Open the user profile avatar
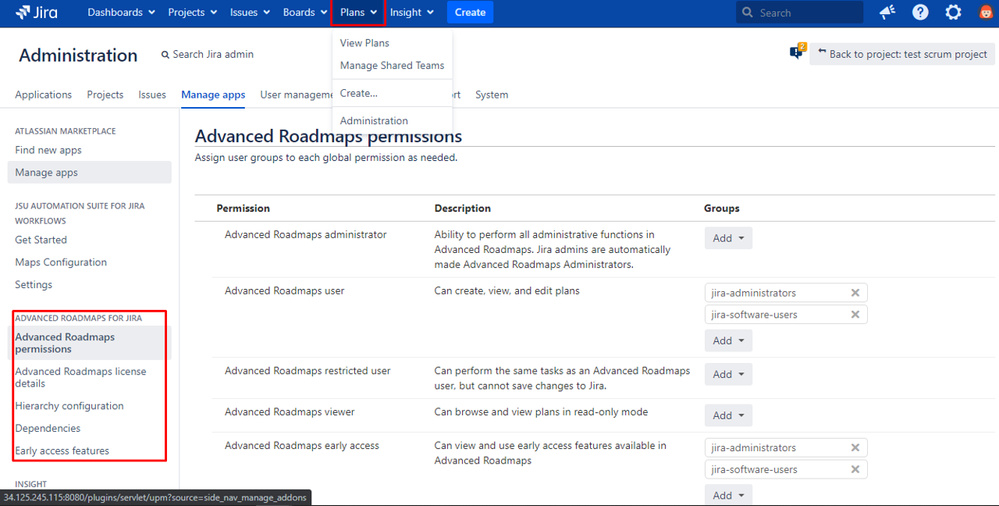The width and height of the screenshot is (999, 506). (x=986, y=12)
